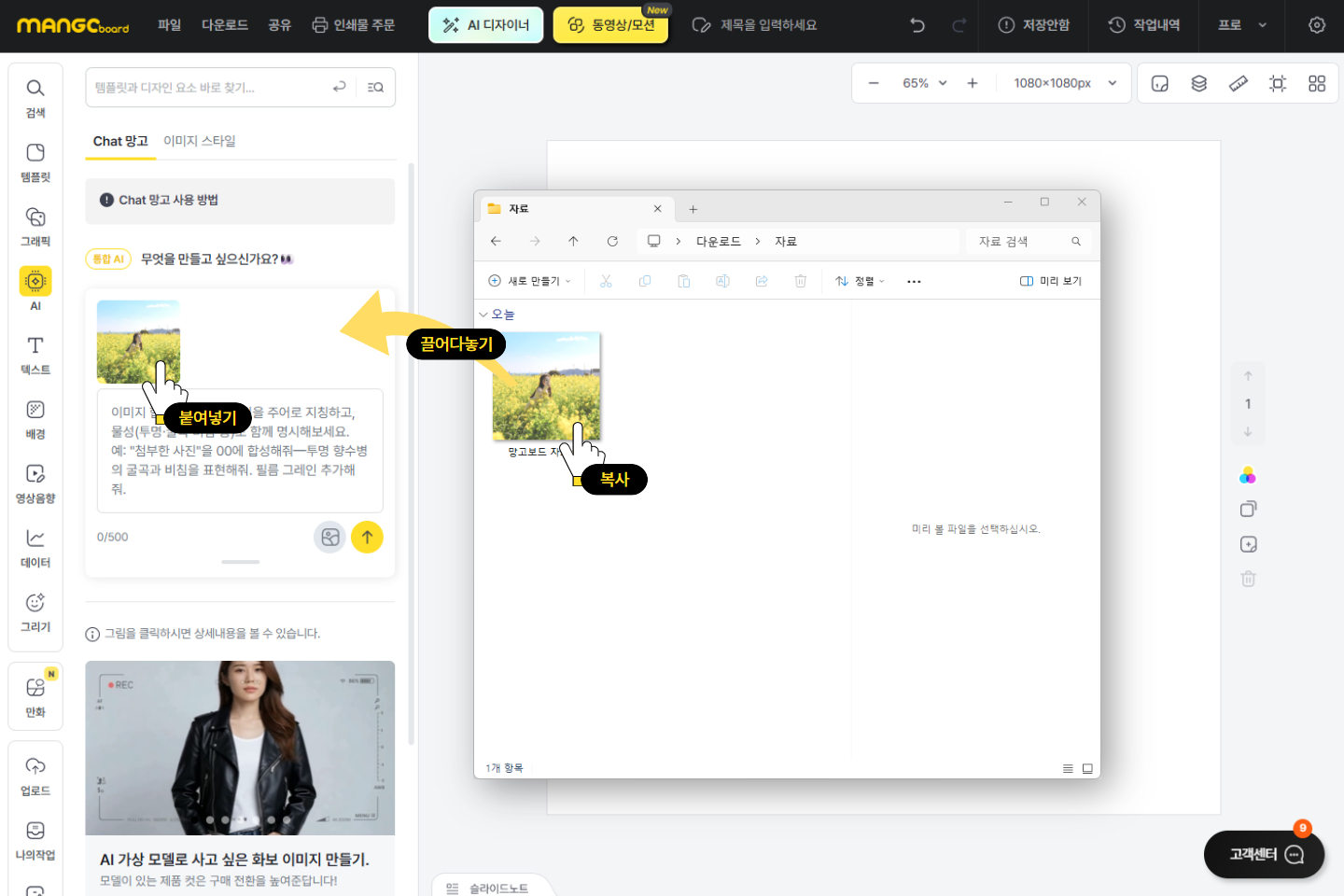1344x896 pixels.
Task: Click the template search input field
Action: click(210, 88)
